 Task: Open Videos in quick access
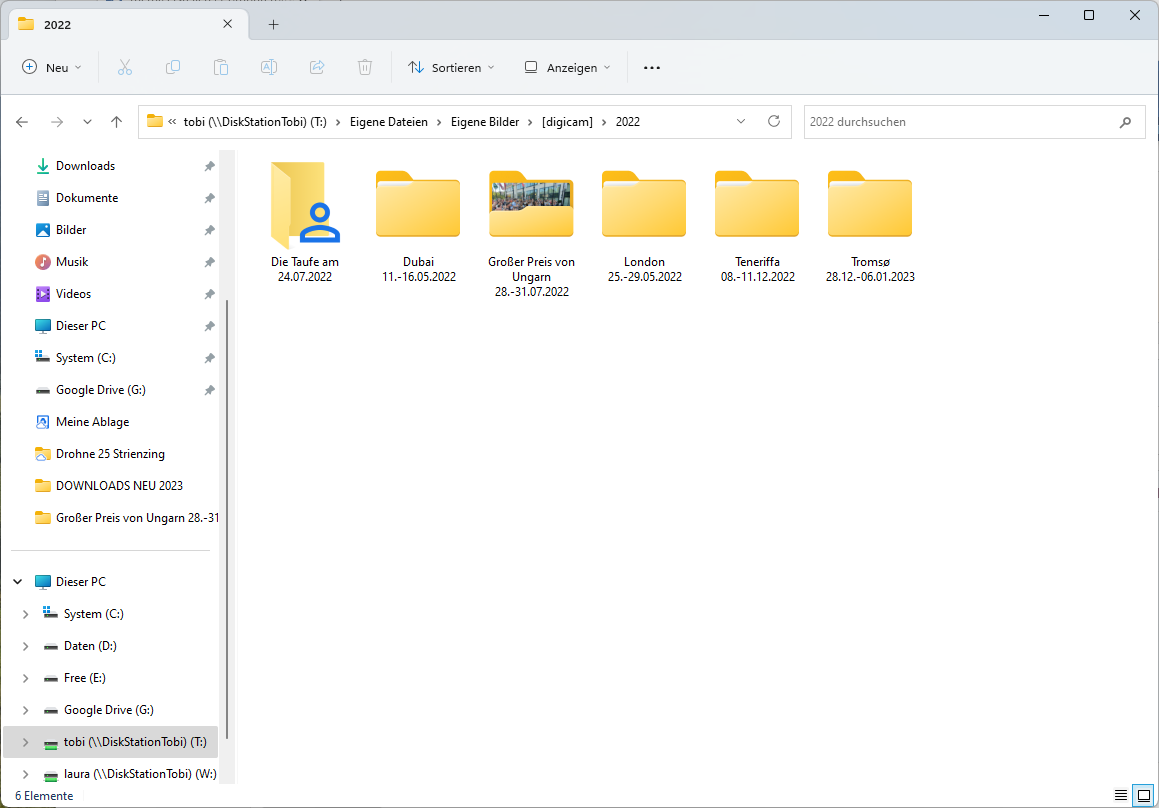(x=73, y=293)
